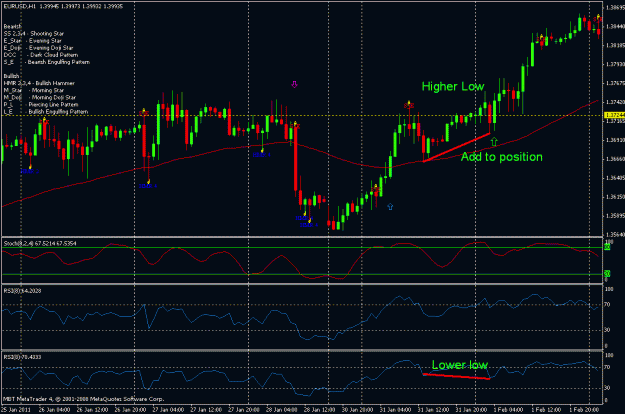
Task: Click the highlighted 1.3724 current price label
Action: click(x=614, y=115)
